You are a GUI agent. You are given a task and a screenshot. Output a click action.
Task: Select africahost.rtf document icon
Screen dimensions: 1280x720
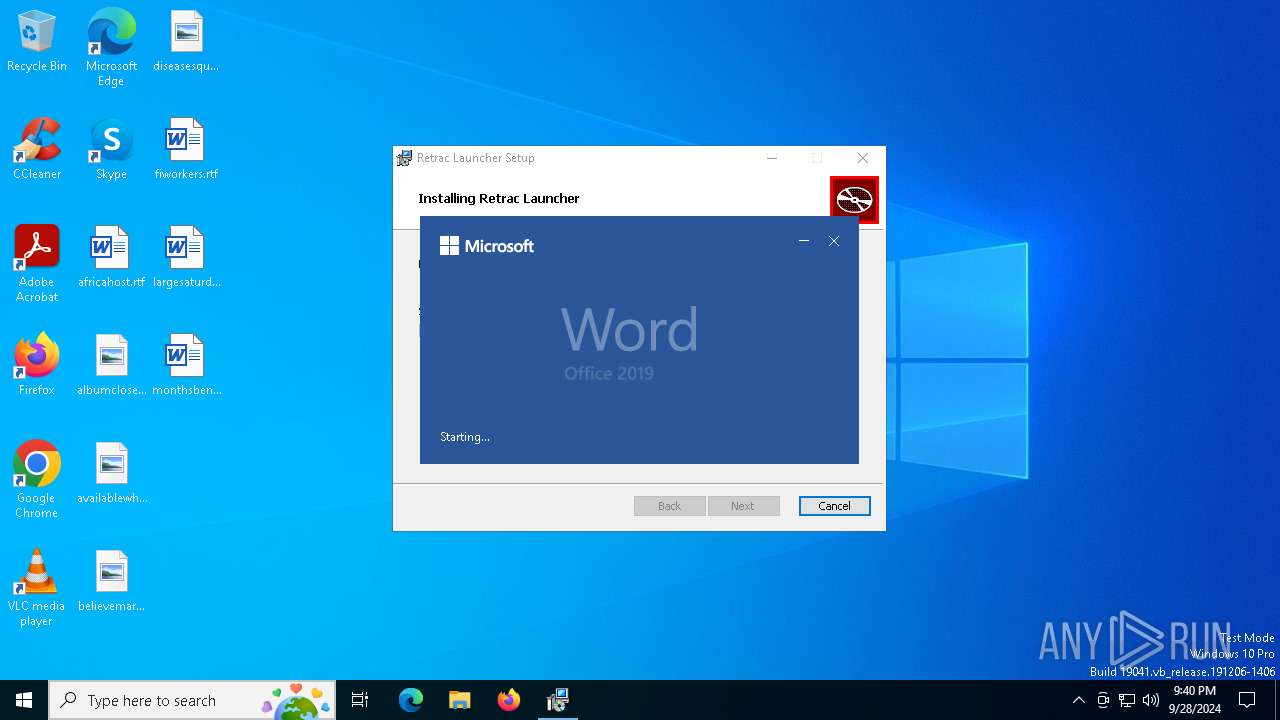111,258
